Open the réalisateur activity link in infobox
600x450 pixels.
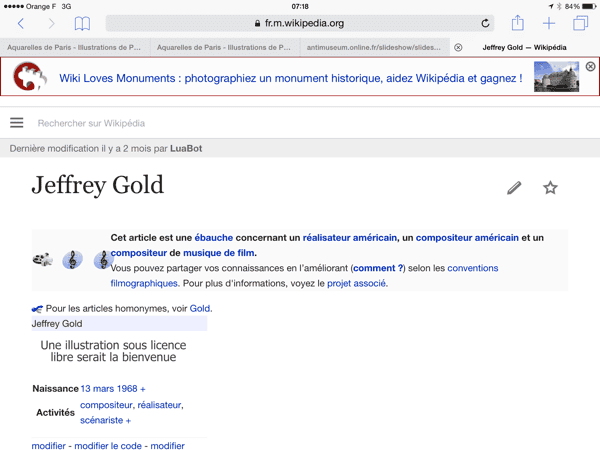click(x=159, y=405)
